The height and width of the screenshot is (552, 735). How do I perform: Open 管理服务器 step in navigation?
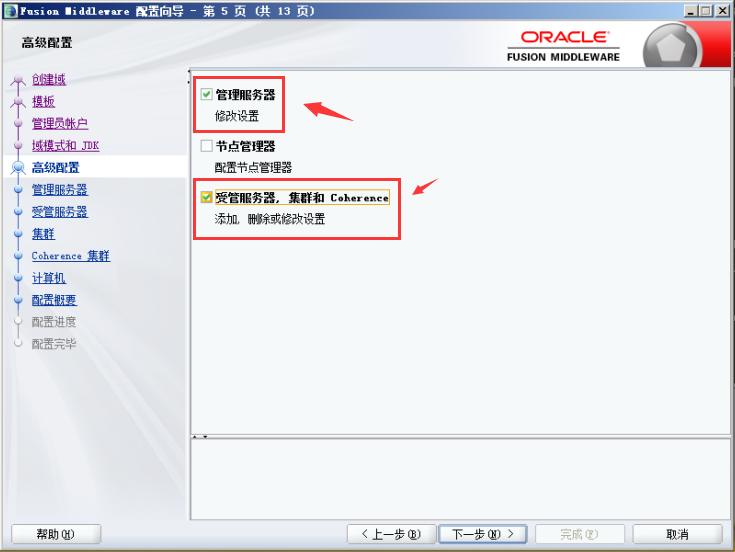point(59,189)
